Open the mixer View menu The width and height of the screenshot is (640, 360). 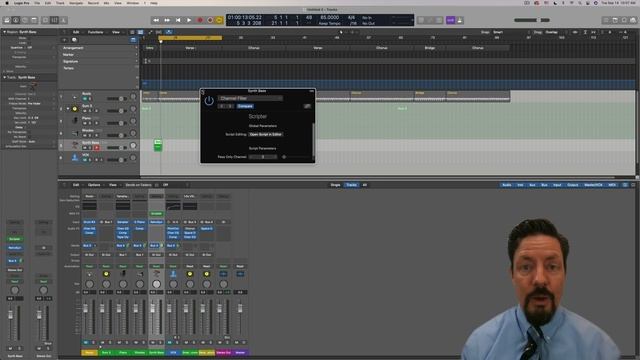(x=113, y=185)
